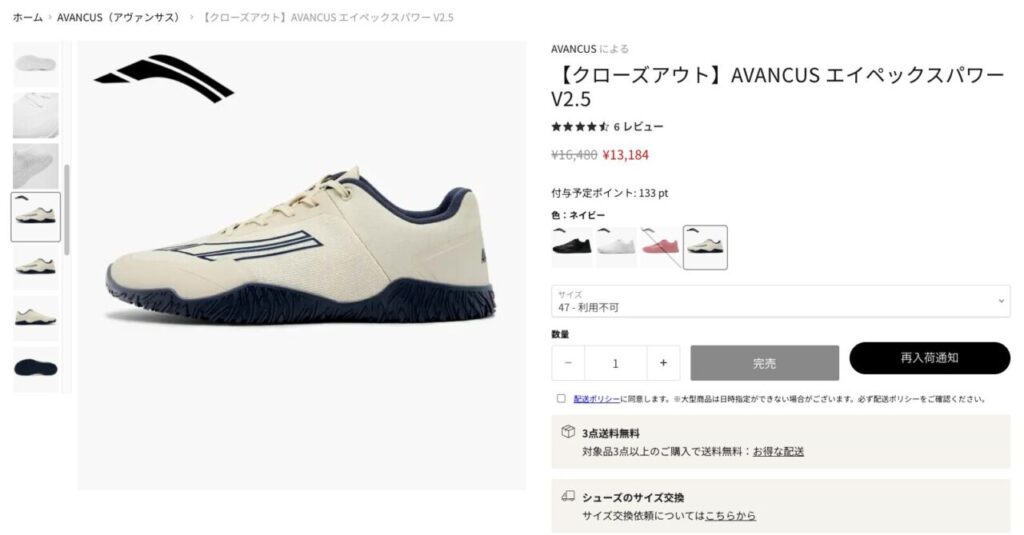
Task: Click the plus quantity increment icon
Action: pyautogui.click(x=663, y=363)
